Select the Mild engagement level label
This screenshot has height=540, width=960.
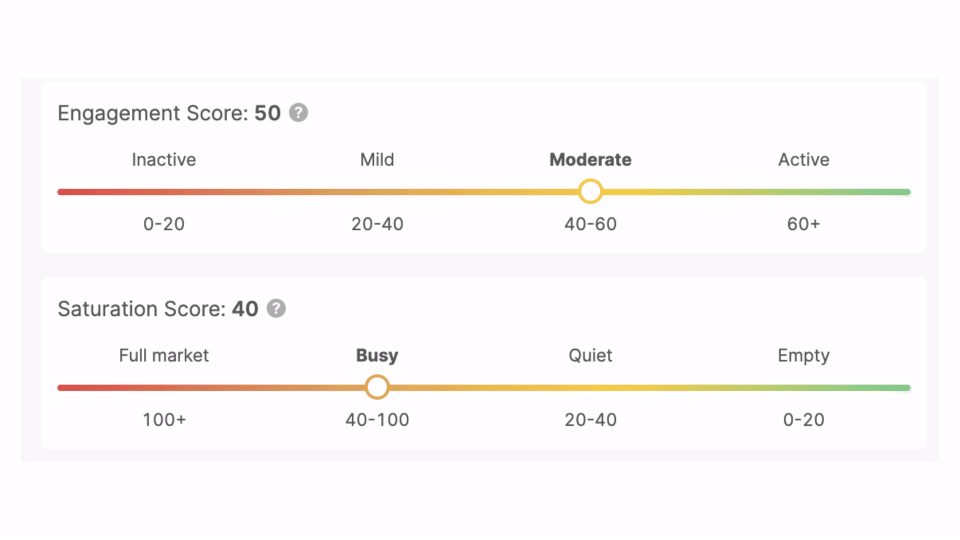377,160
